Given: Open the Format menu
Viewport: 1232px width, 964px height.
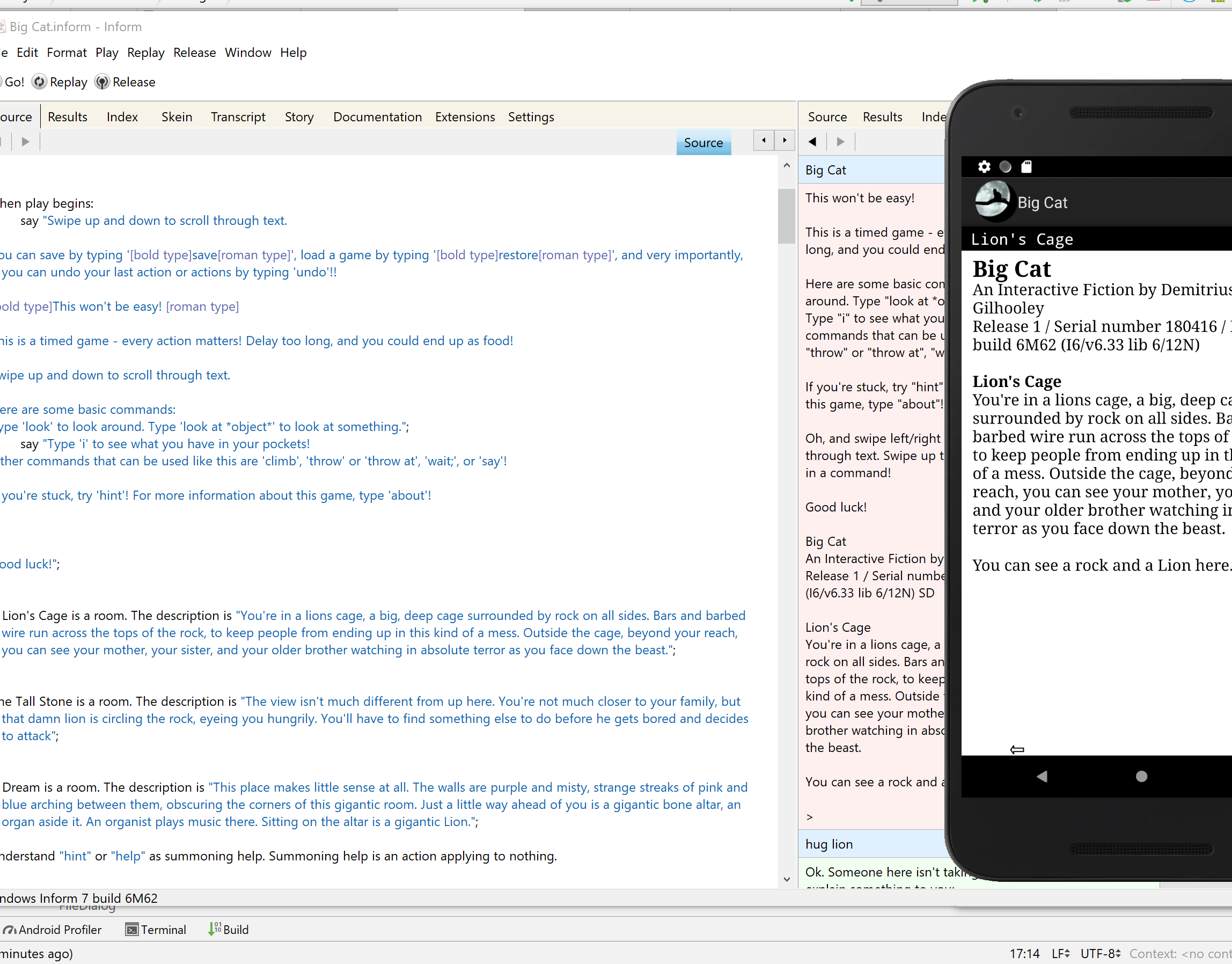Looking at the screenshot, I should [x=67, y=53].
